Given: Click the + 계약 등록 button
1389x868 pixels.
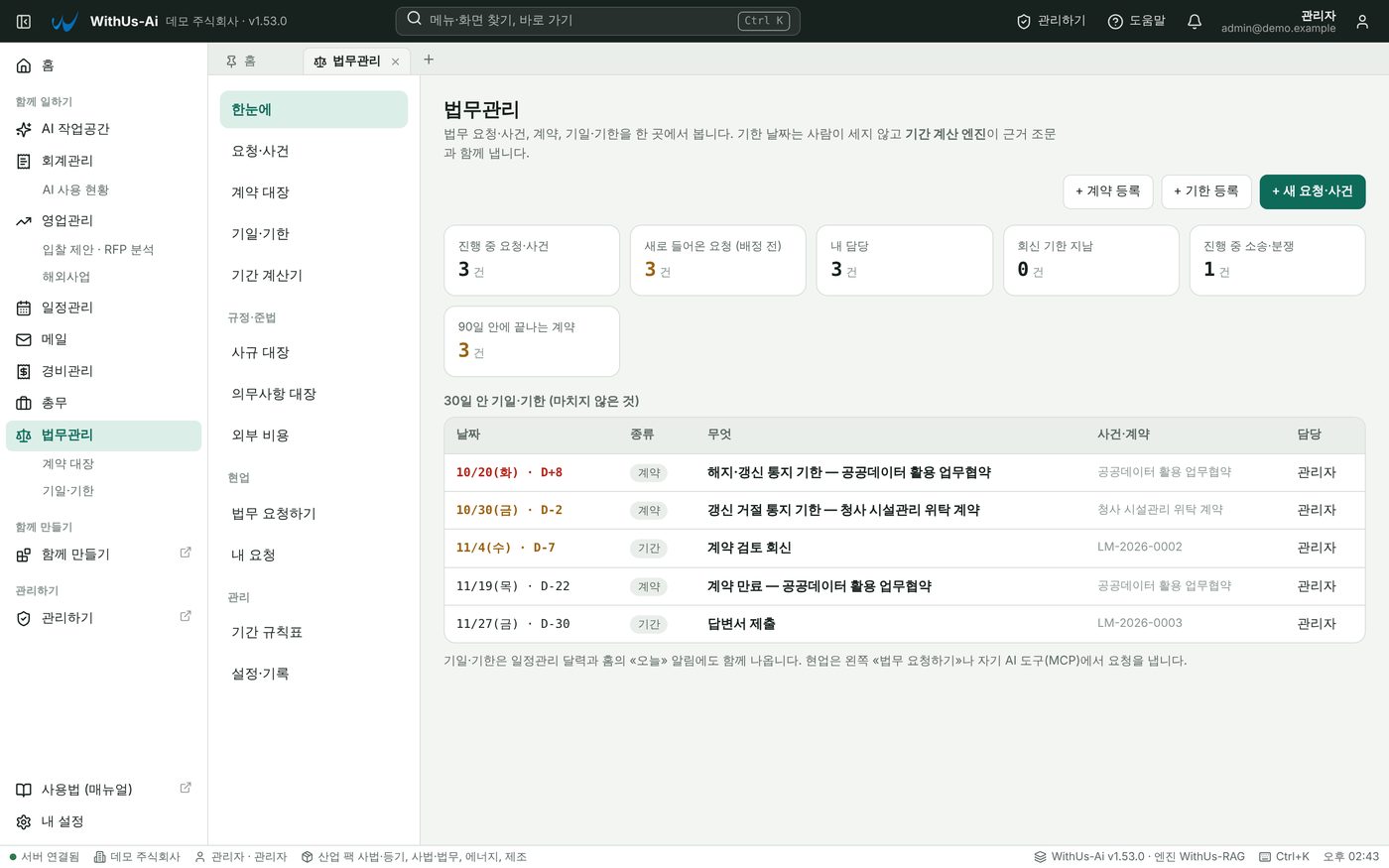Looking at the screenshot, I should 1107,191.
